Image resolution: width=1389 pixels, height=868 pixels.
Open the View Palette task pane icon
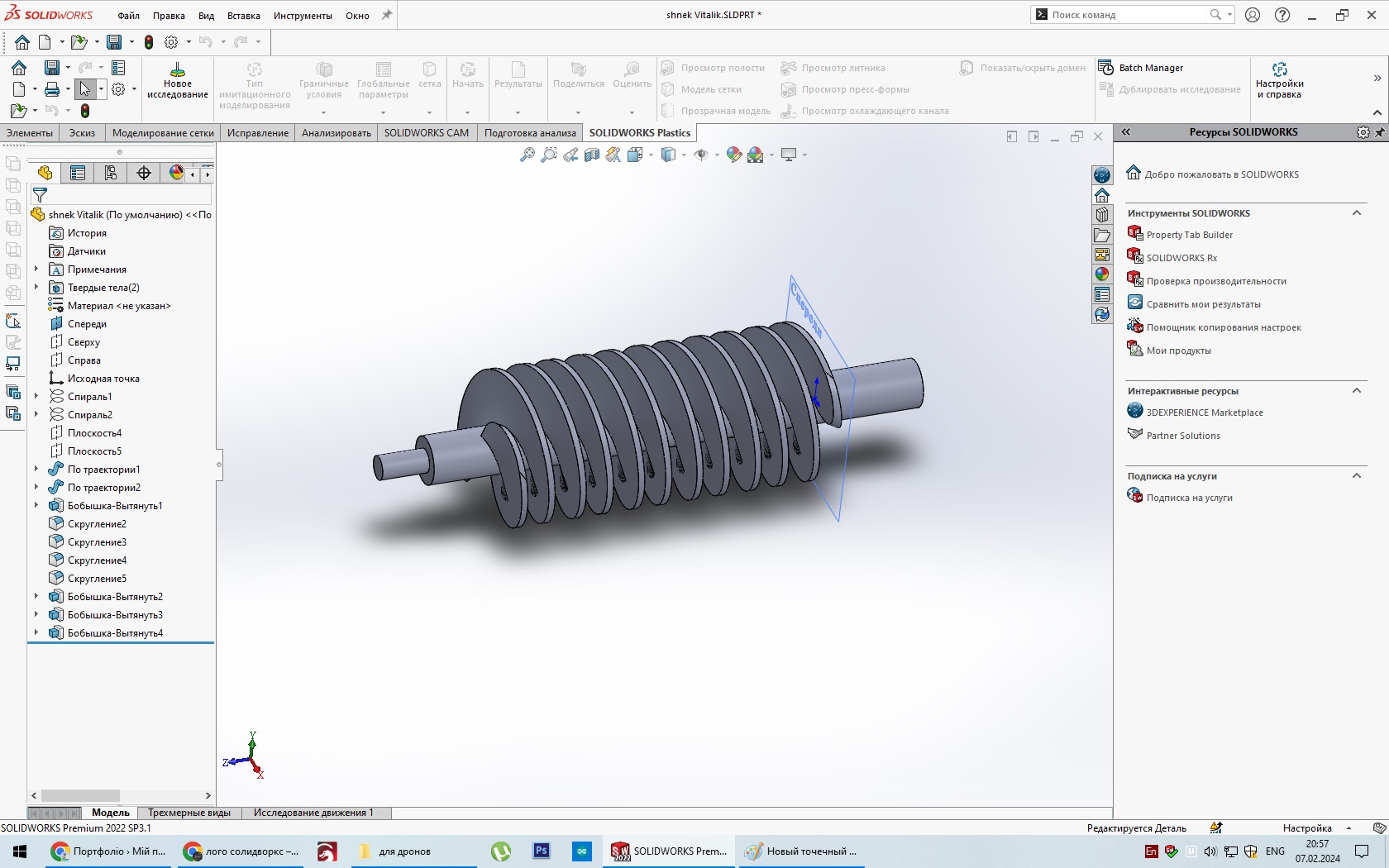(x=1101, y=255)
